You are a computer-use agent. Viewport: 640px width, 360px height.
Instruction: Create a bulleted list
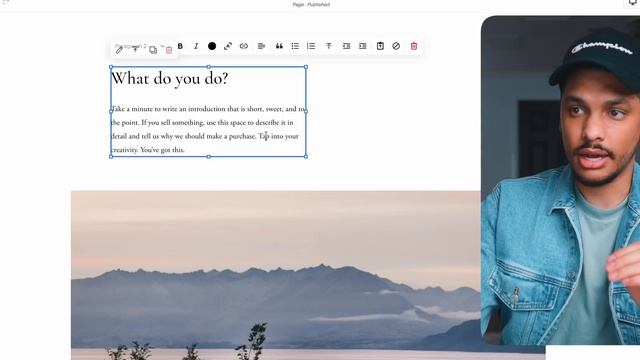295,46
